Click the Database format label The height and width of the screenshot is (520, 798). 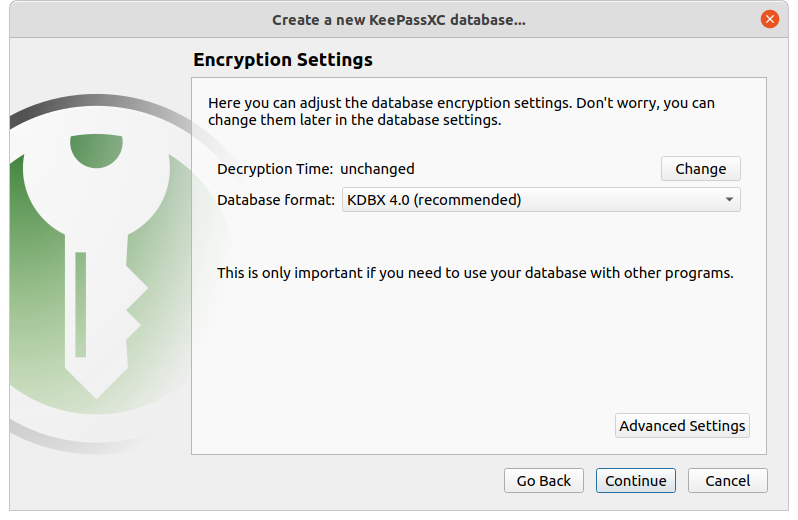click(x=276, y=200)
